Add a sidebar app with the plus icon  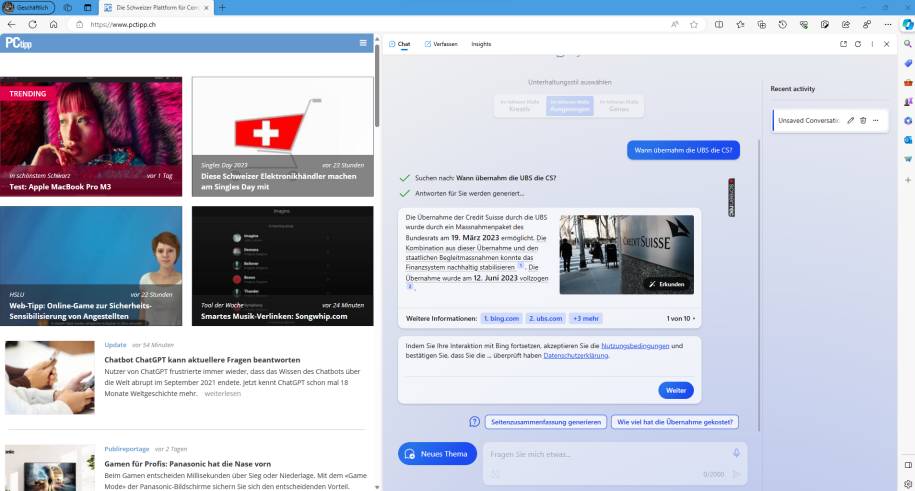click(907, 180)
